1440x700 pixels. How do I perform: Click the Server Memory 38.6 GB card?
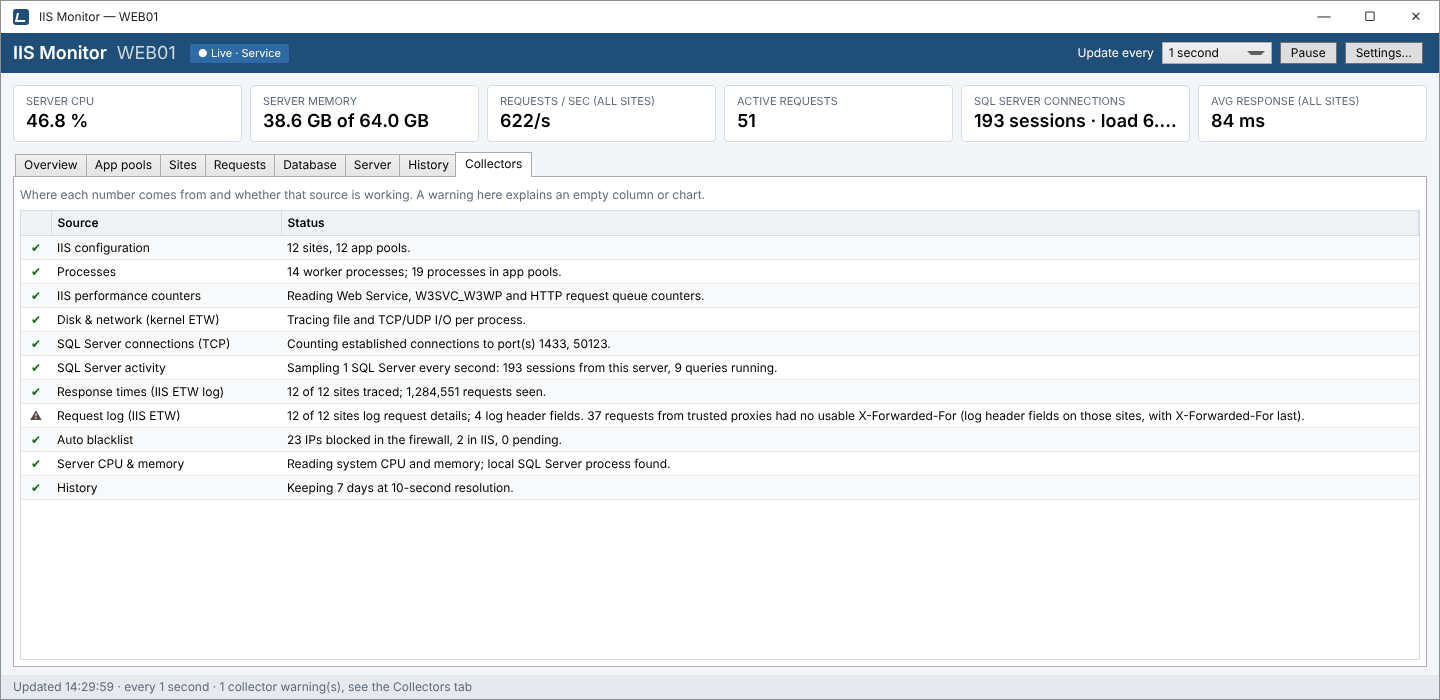(x=364, y=113)
